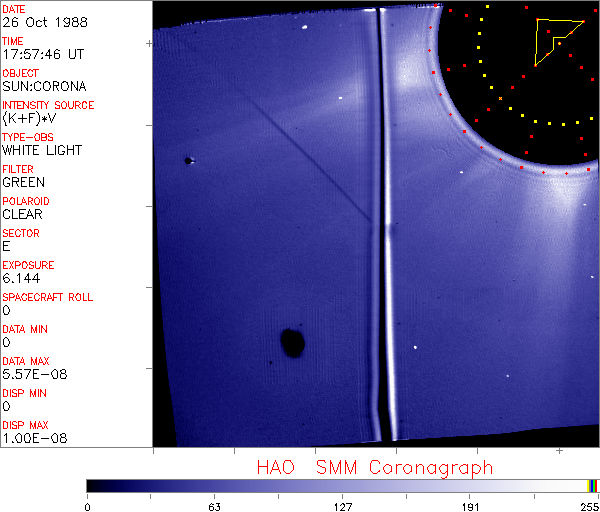600x512 pixels.
Task: Select the CLEAR polaroid value
Action: tap(23, 215)
